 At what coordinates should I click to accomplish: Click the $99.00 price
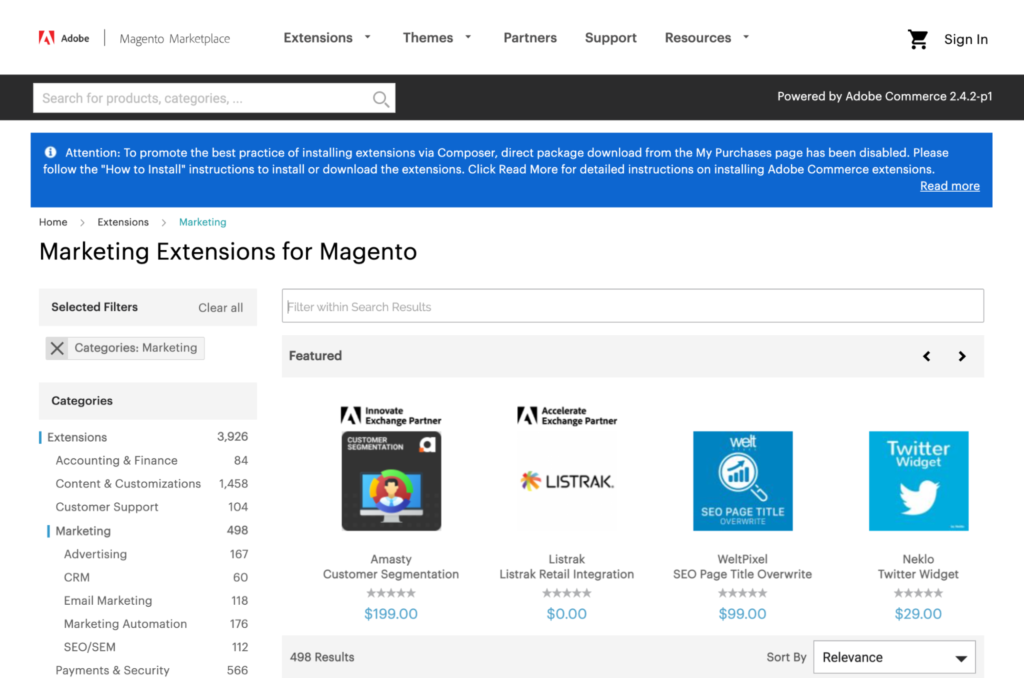tap(743, 614)
